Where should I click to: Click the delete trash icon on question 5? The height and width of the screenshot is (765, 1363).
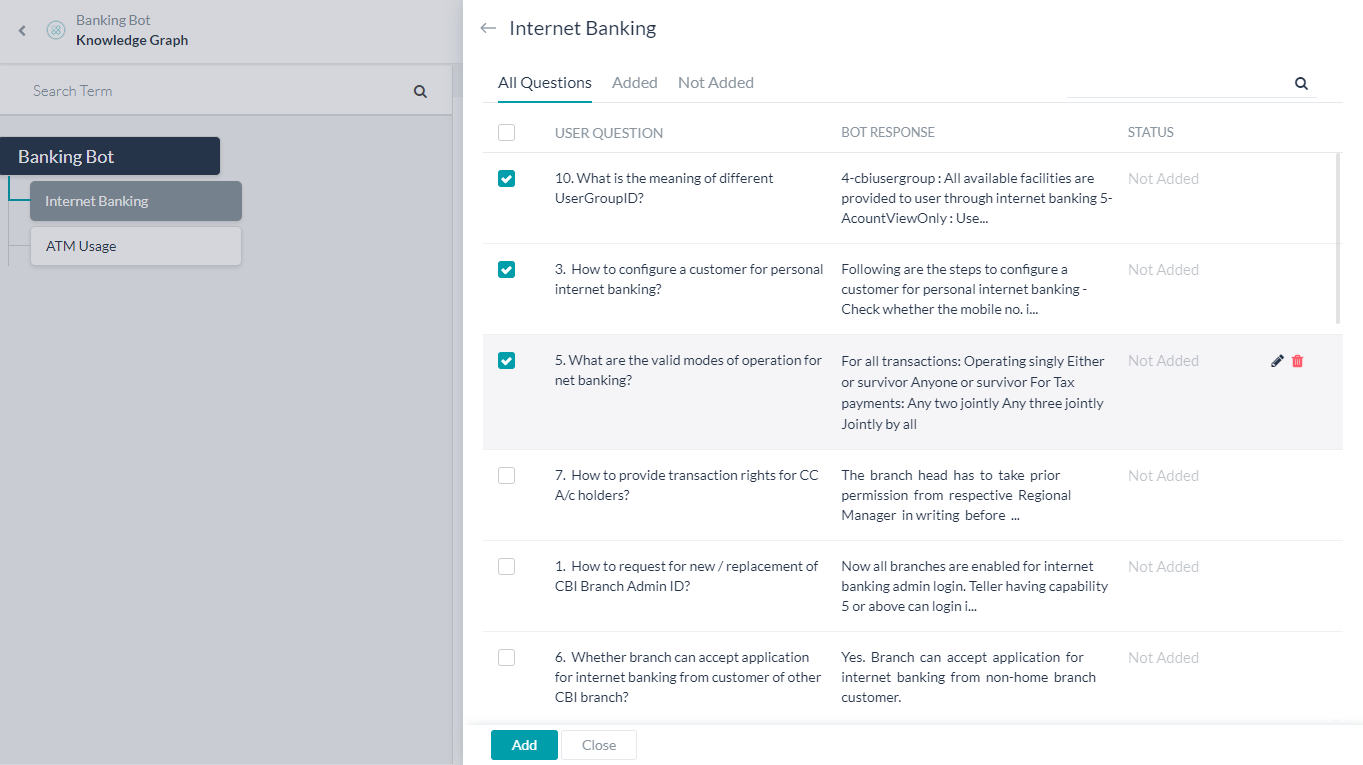pyautogui.click(x=1298, y=360)
